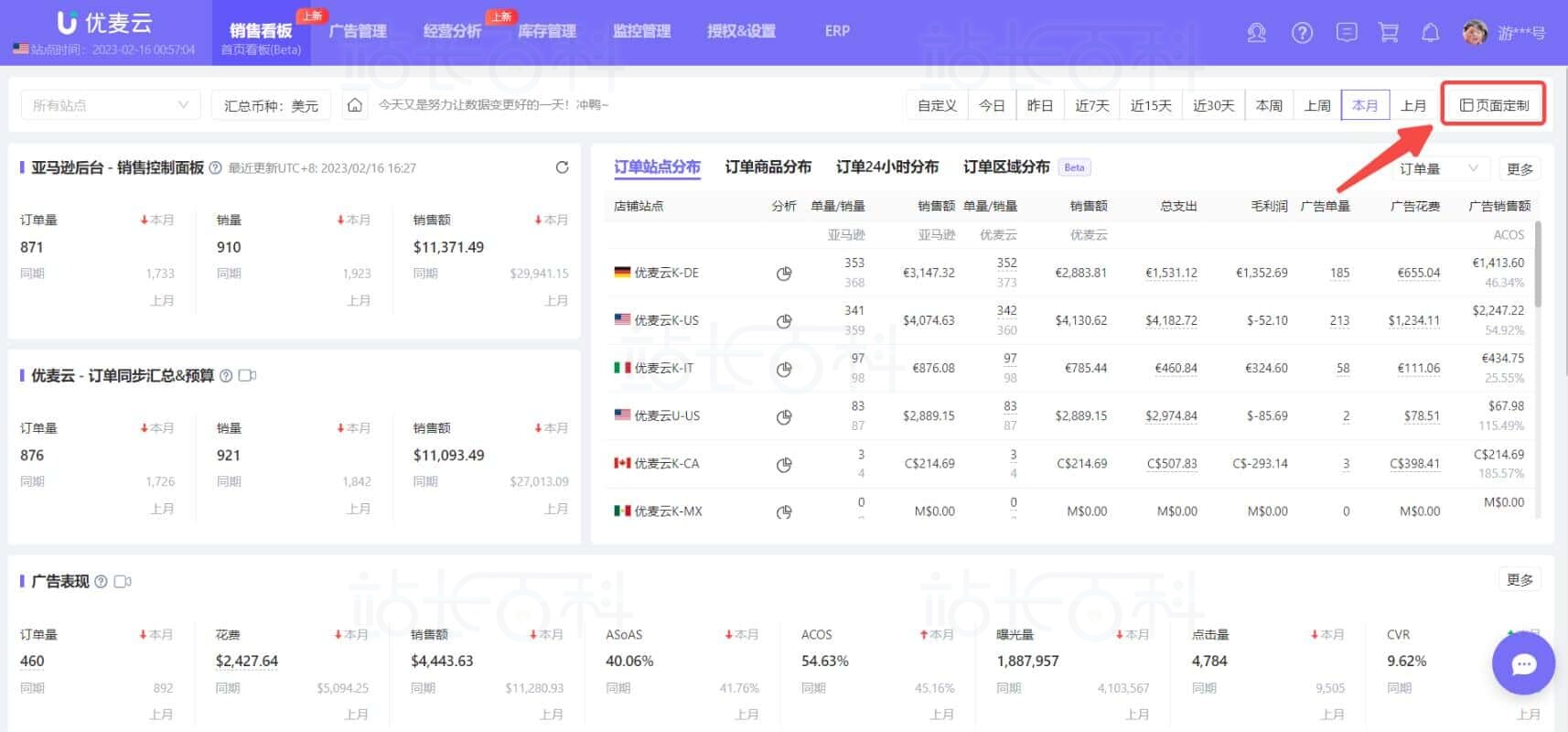
Task: Open help icon for 订单同步汇总&预算 panel
Action: point(226,376)
